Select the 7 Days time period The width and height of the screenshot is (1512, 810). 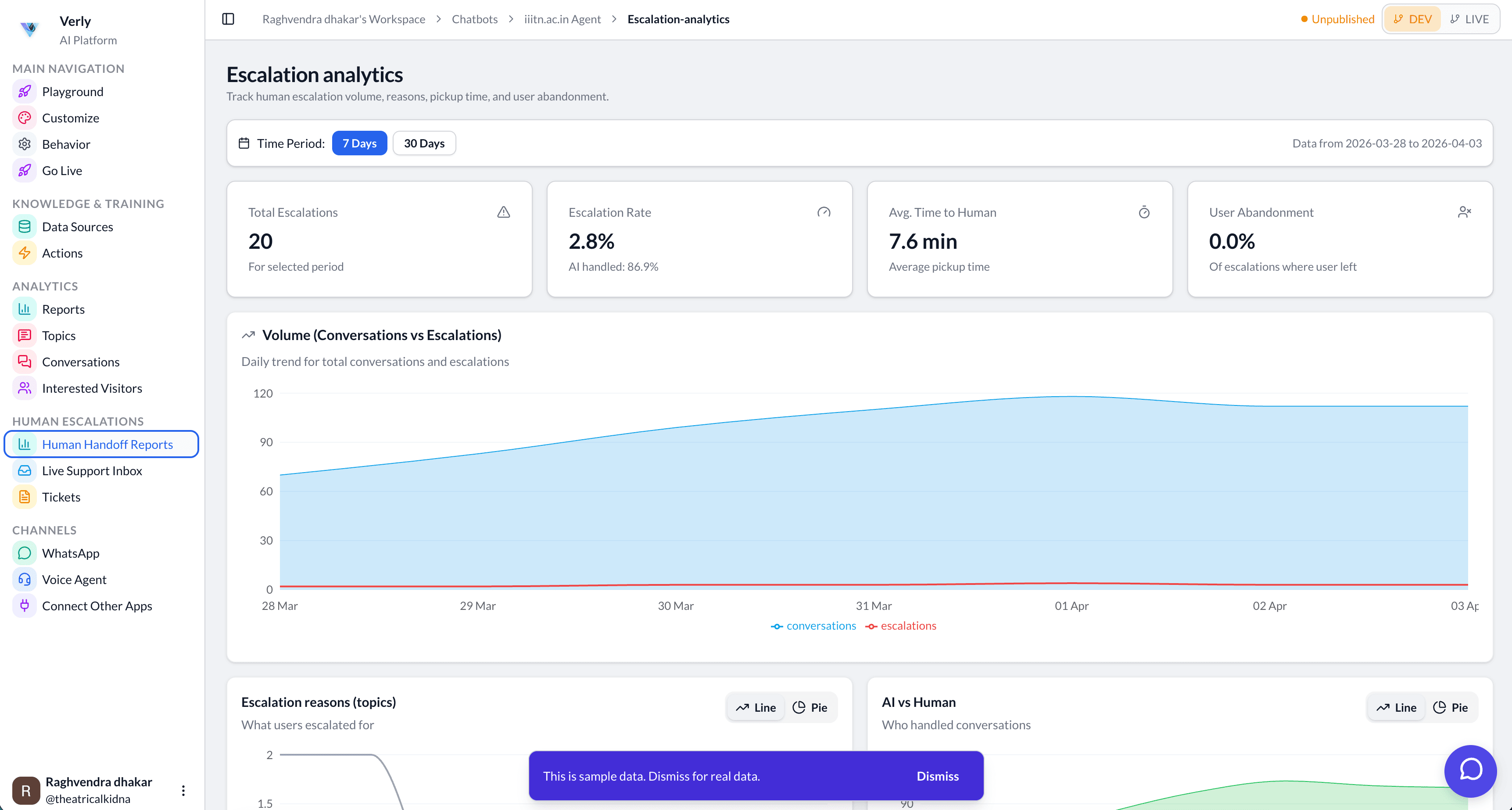click(x=359, y=143)
